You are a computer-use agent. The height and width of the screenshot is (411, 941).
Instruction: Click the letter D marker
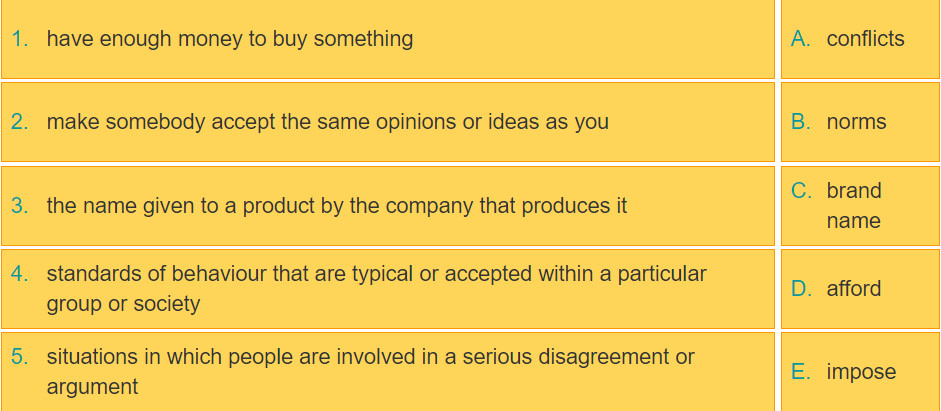click(x=801, y=289)
